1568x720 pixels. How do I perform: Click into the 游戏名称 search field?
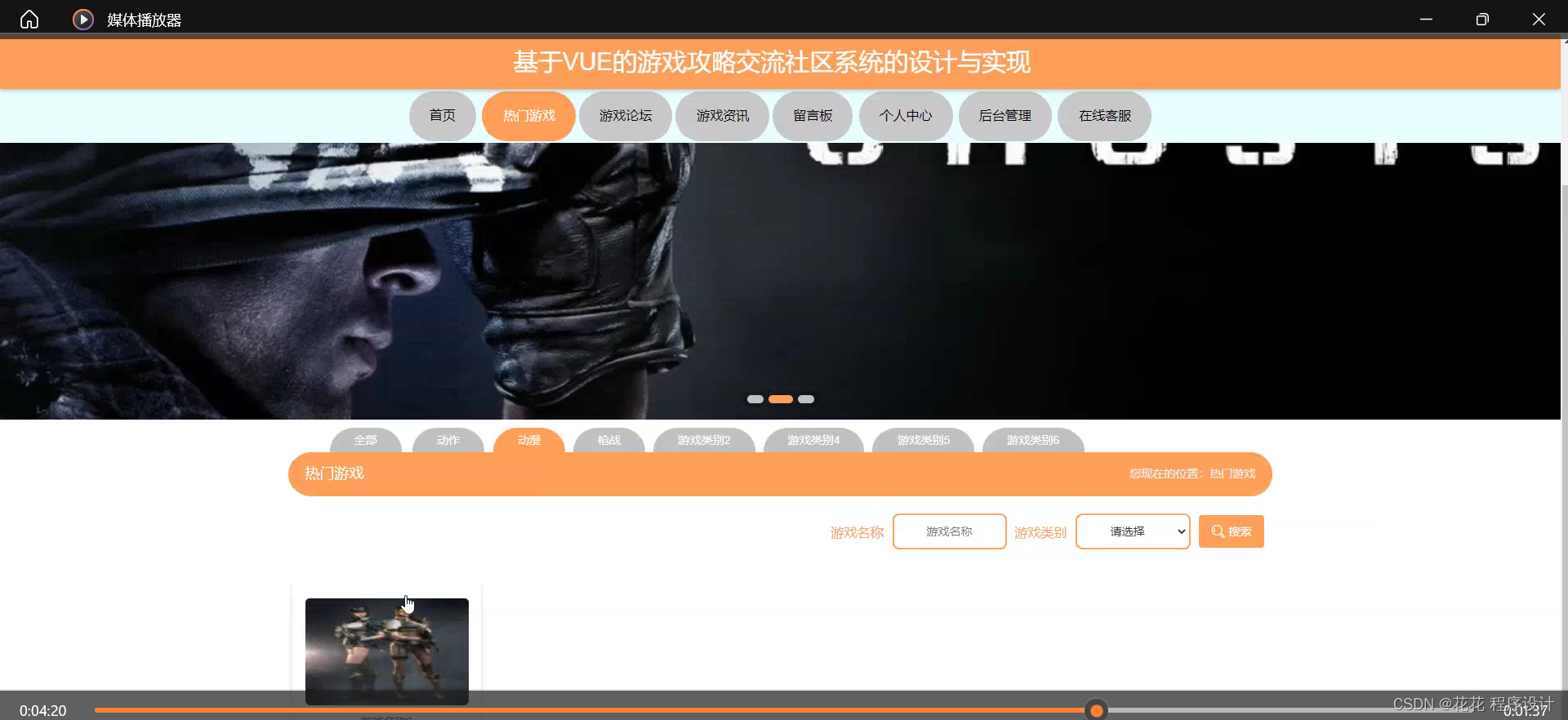[x=950, y=531]
